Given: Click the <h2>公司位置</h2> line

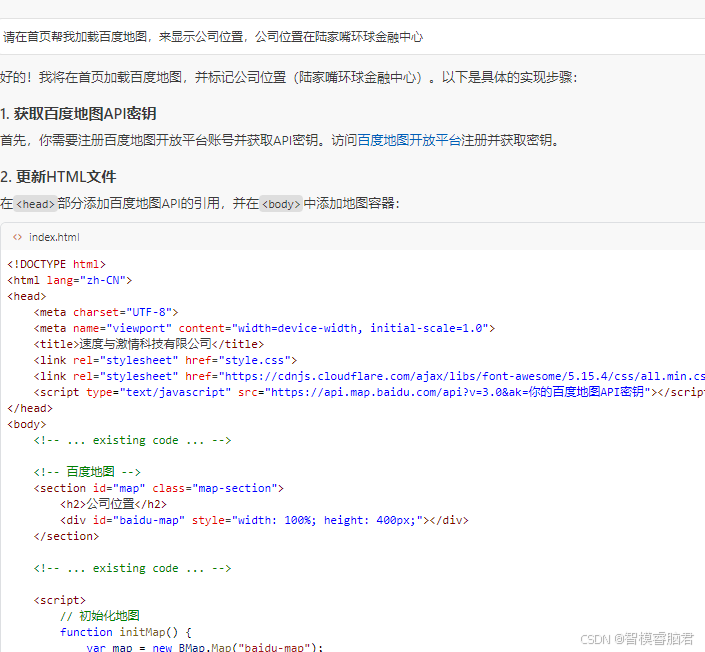Looking at the screenshot, I should point(114,504).
